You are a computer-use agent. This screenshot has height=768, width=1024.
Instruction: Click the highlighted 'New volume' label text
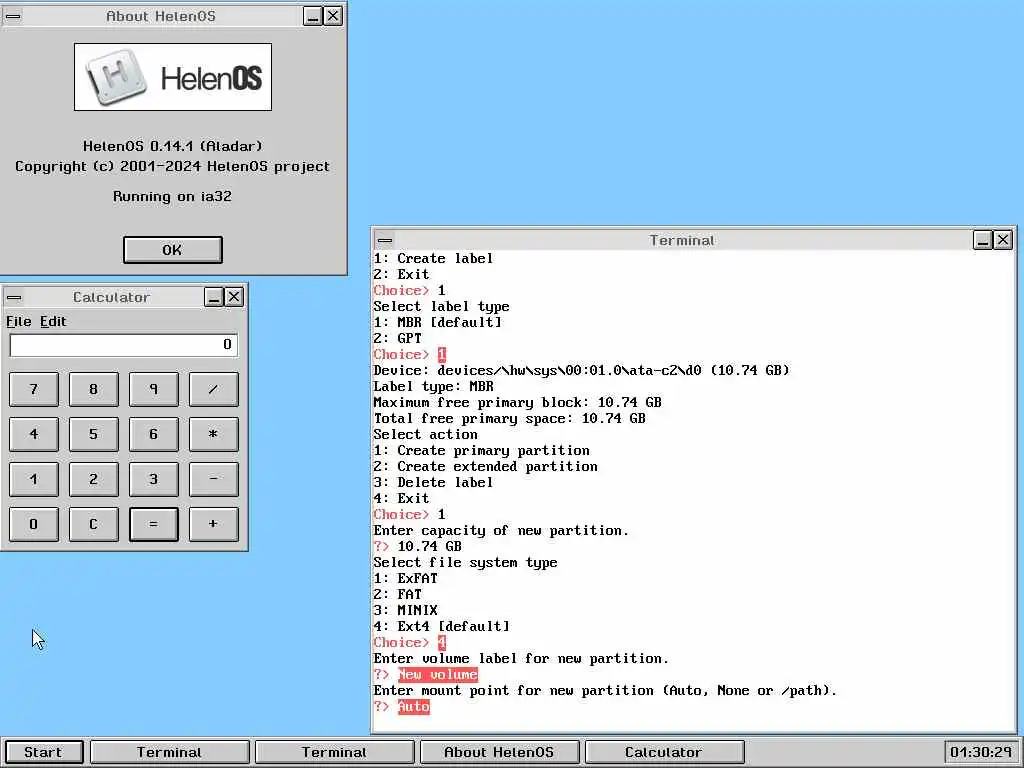pos(438,675)
